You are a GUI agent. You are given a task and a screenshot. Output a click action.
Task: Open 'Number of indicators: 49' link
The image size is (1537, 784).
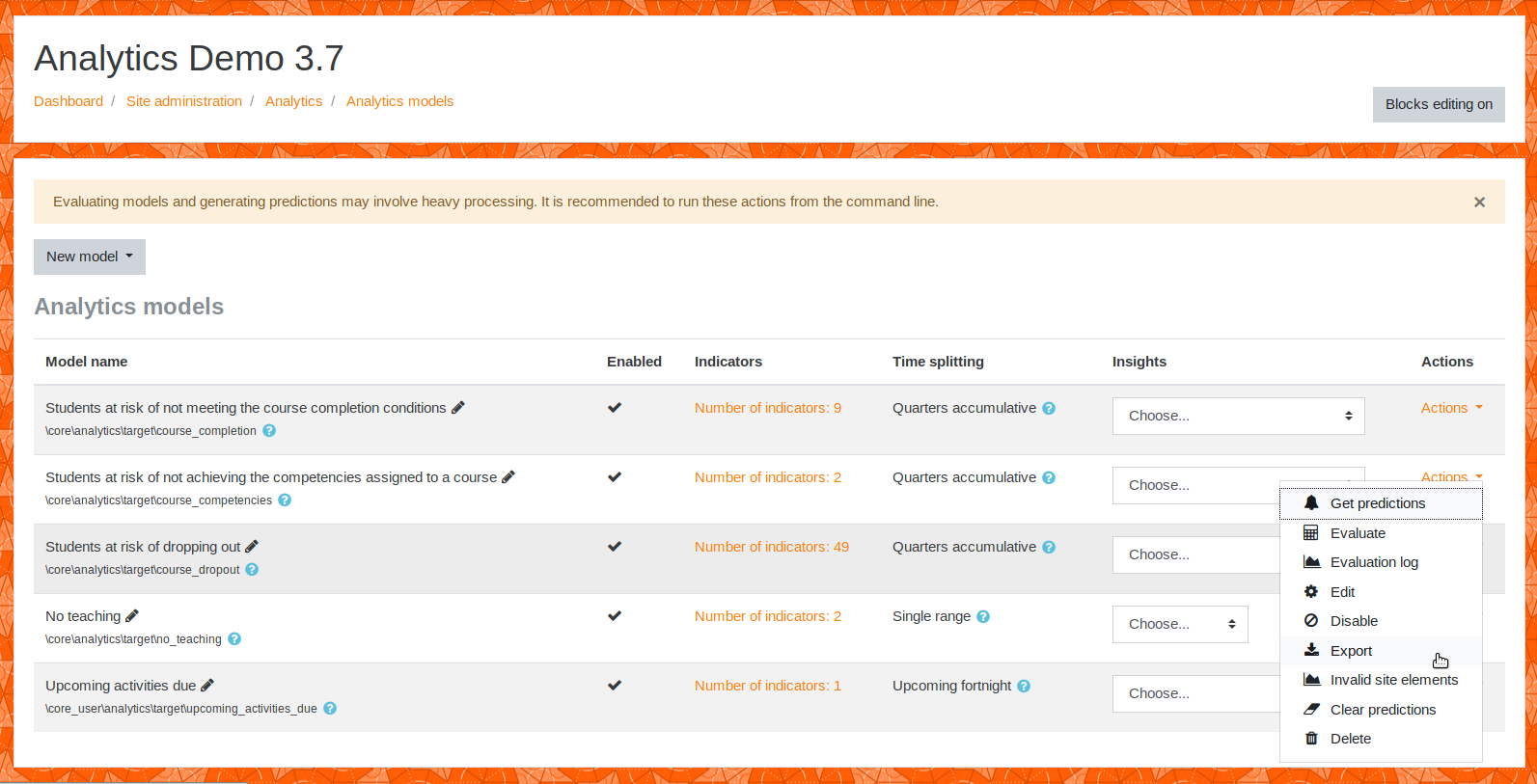(x=771, y=547)
